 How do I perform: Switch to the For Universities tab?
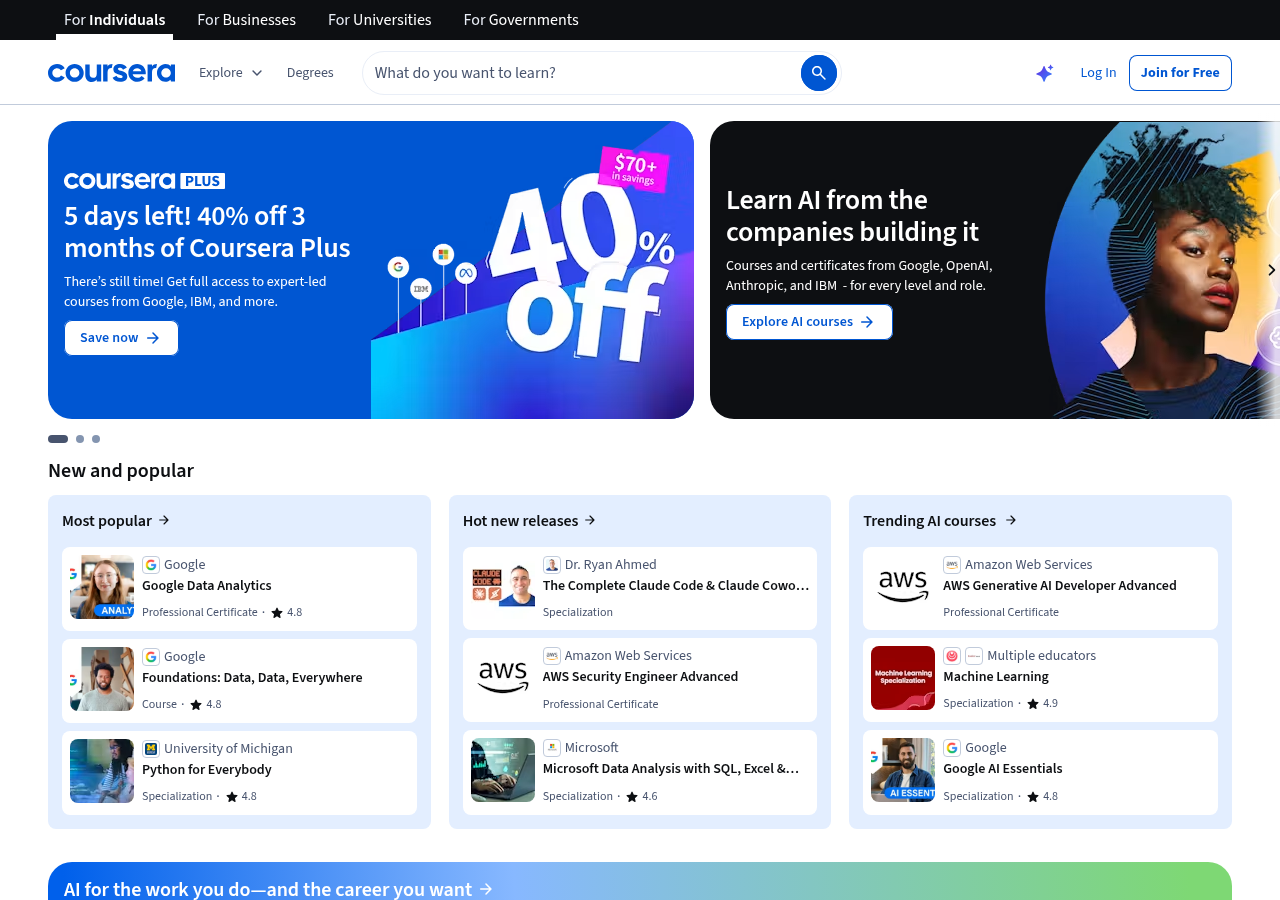click(380, 20)
